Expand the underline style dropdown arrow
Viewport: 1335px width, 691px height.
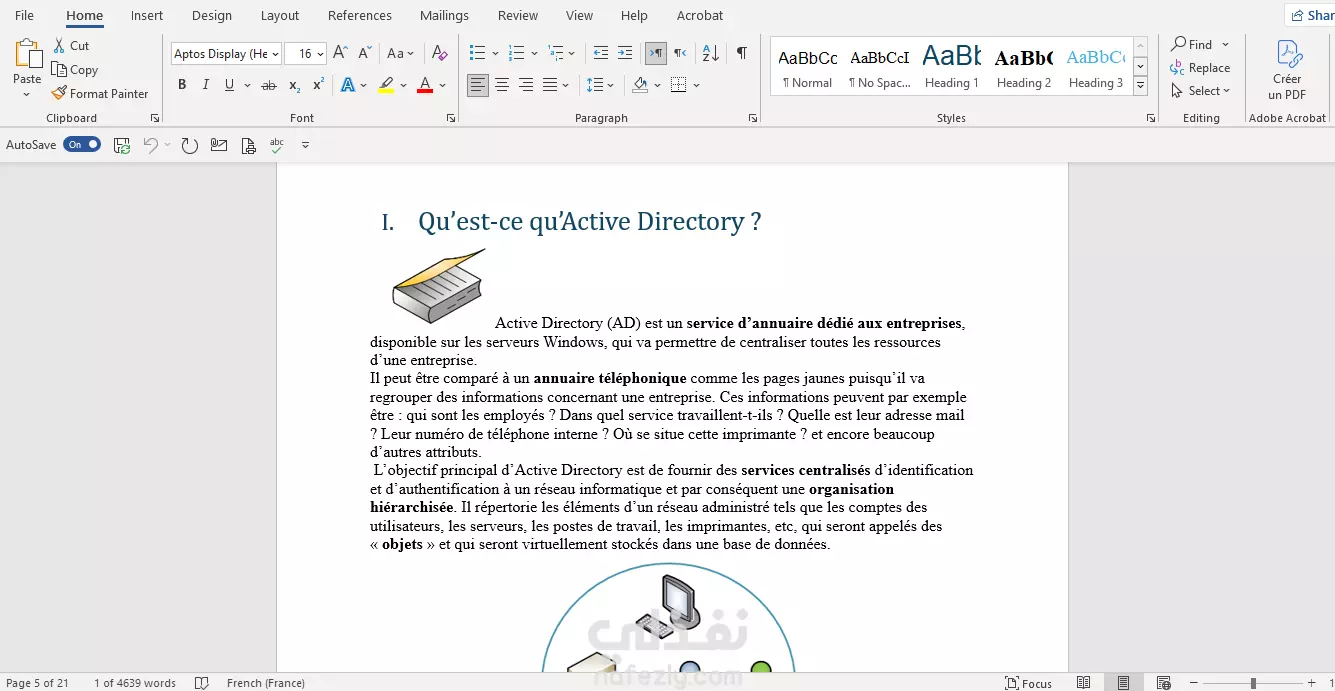[x=246, y=85]
